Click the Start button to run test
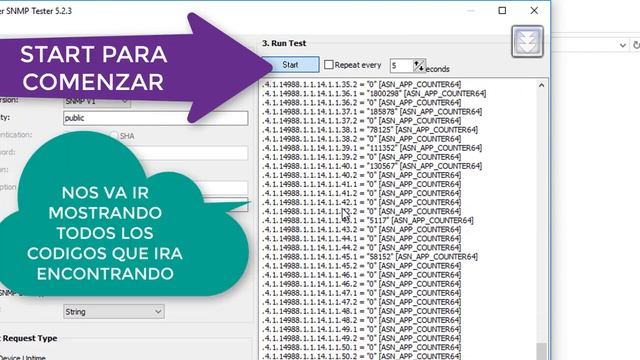The width and height of the screenshot is (640, 360). click(291, 64)
